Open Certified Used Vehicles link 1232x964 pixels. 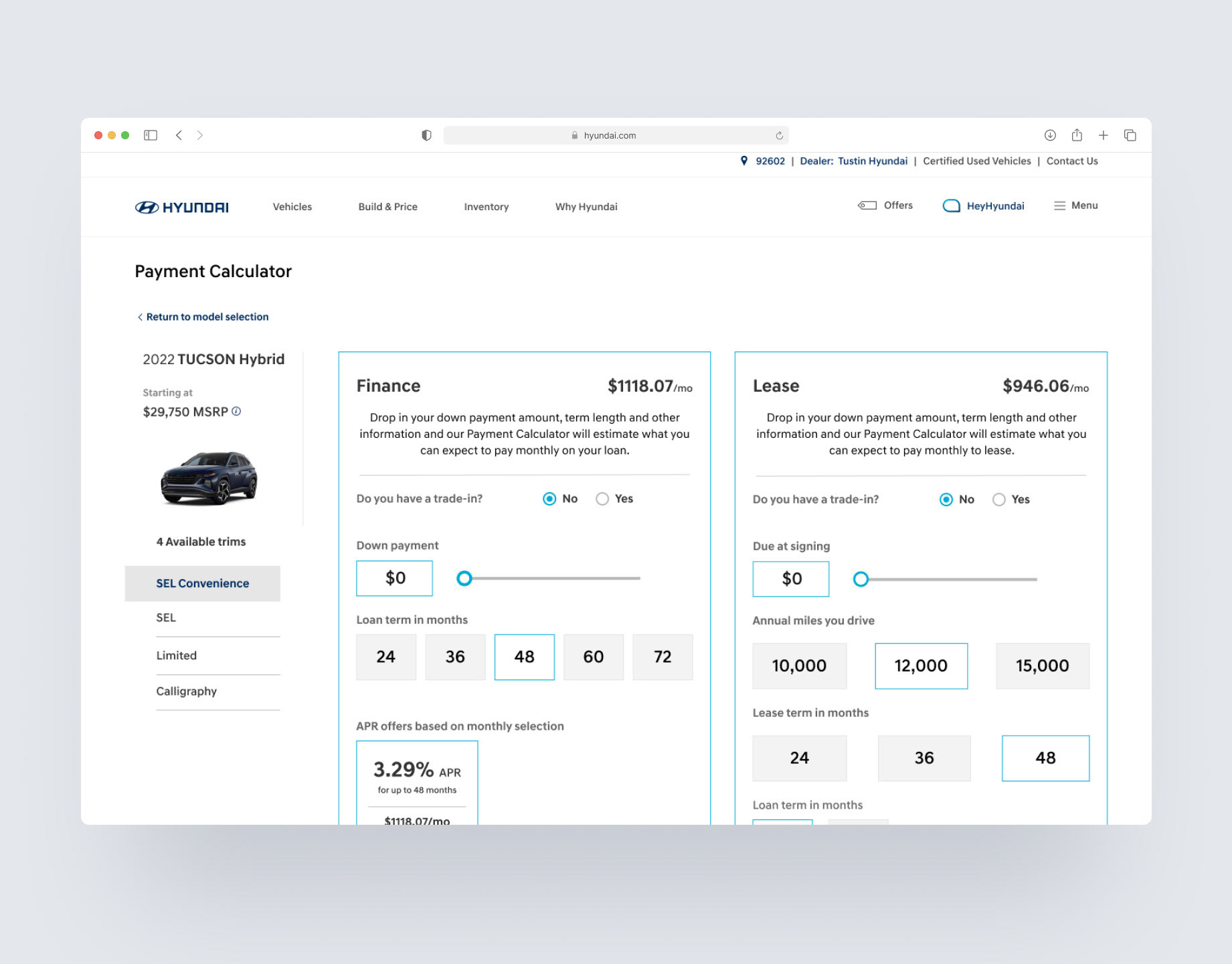[x=977, y=161]
